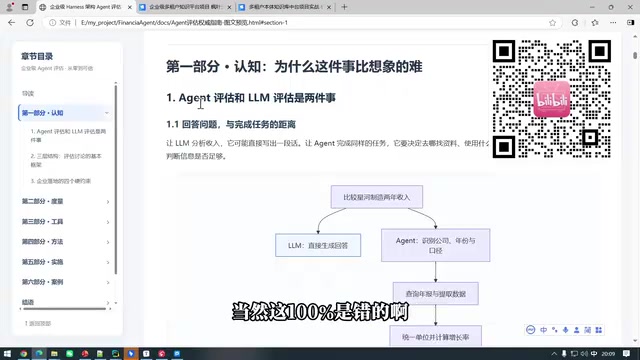Open Microsoft Edge from the taskbar

[x=39, y=353]
